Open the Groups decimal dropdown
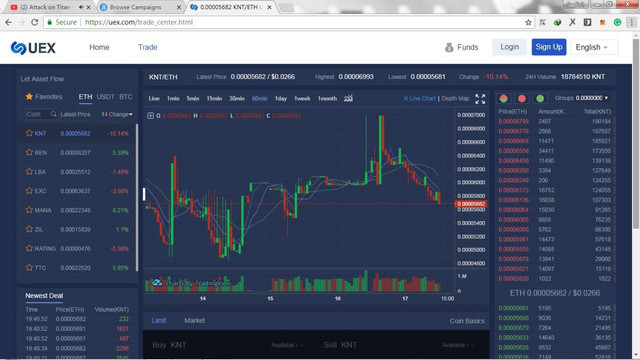The image size is (640, 360). pyautogui.click(x=581, y=98)
